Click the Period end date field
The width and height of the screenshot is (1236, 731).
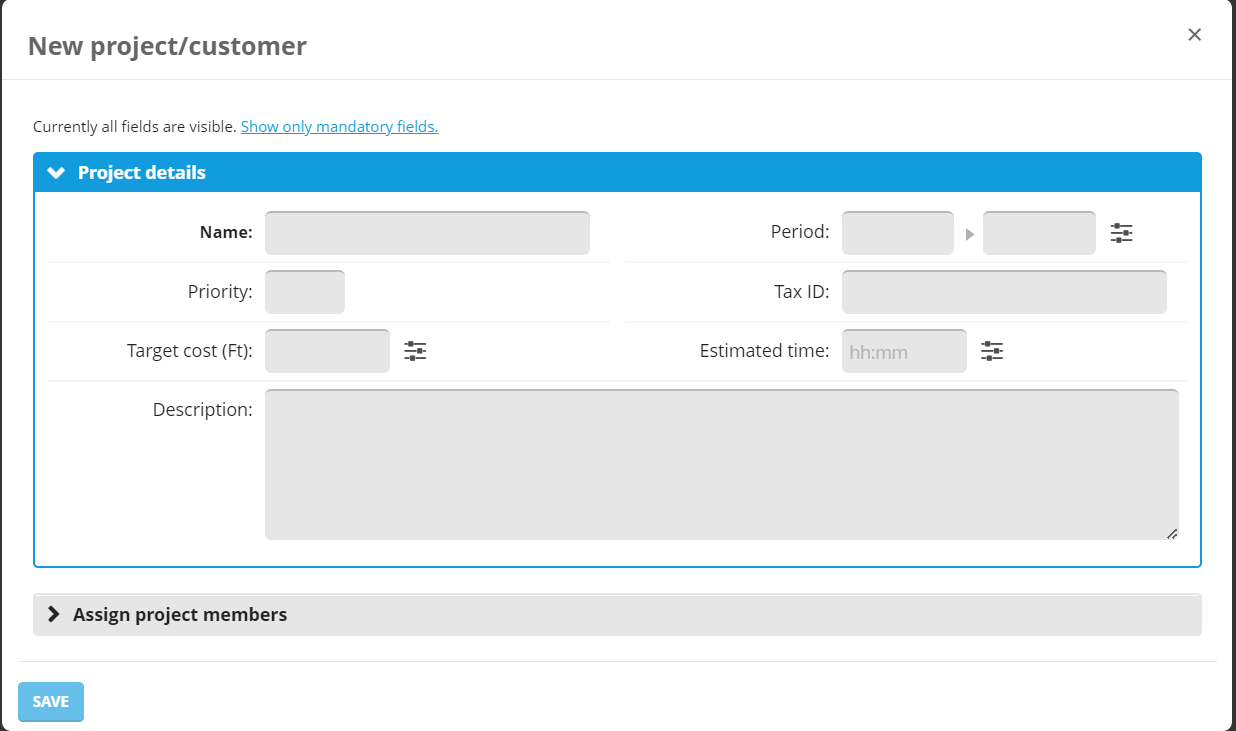(x=1039, y=233)
